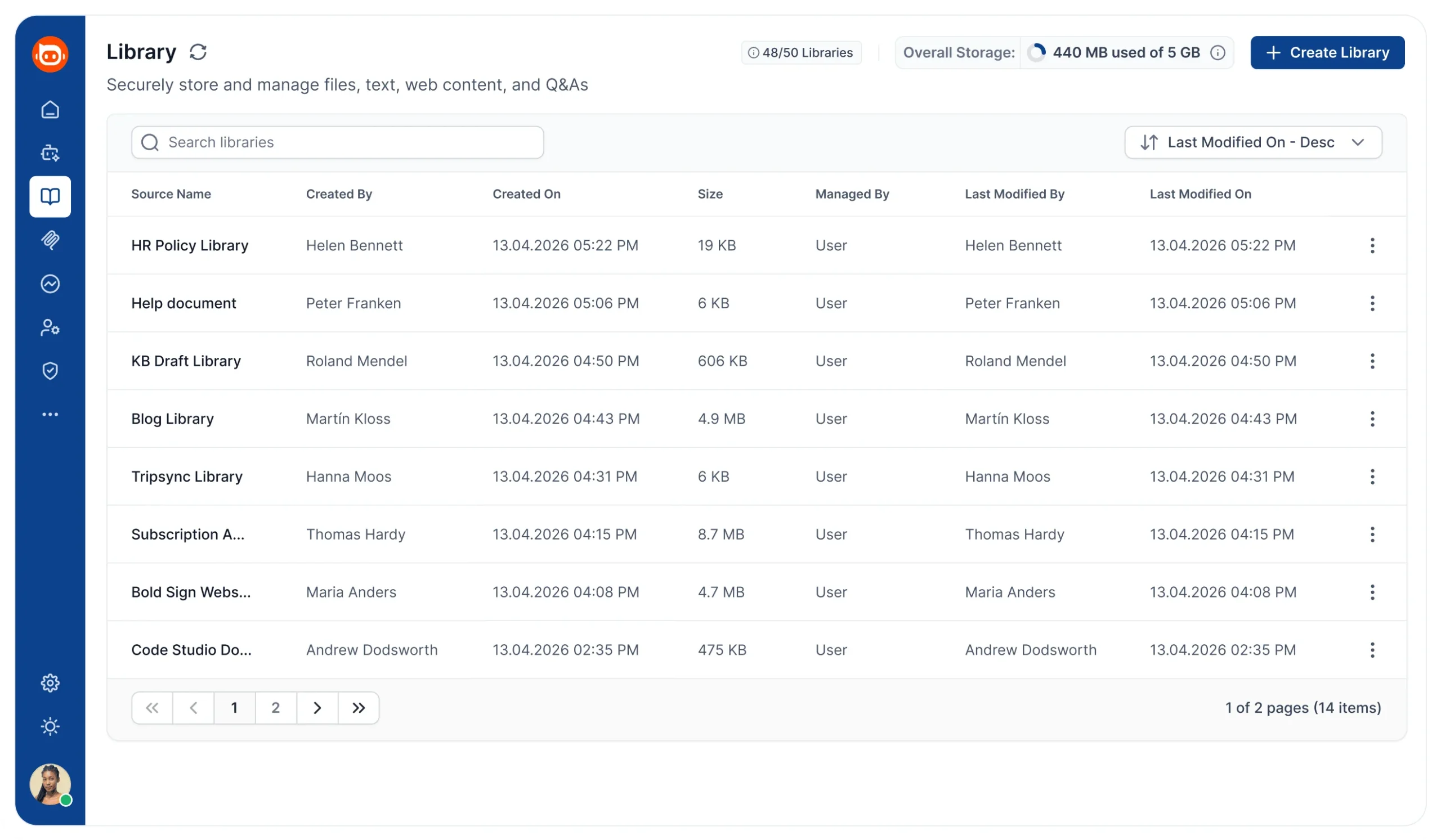Open actions menu for Tripsync Library
This screenshot has height=840, width=1441.
(x=1372, y=477)
